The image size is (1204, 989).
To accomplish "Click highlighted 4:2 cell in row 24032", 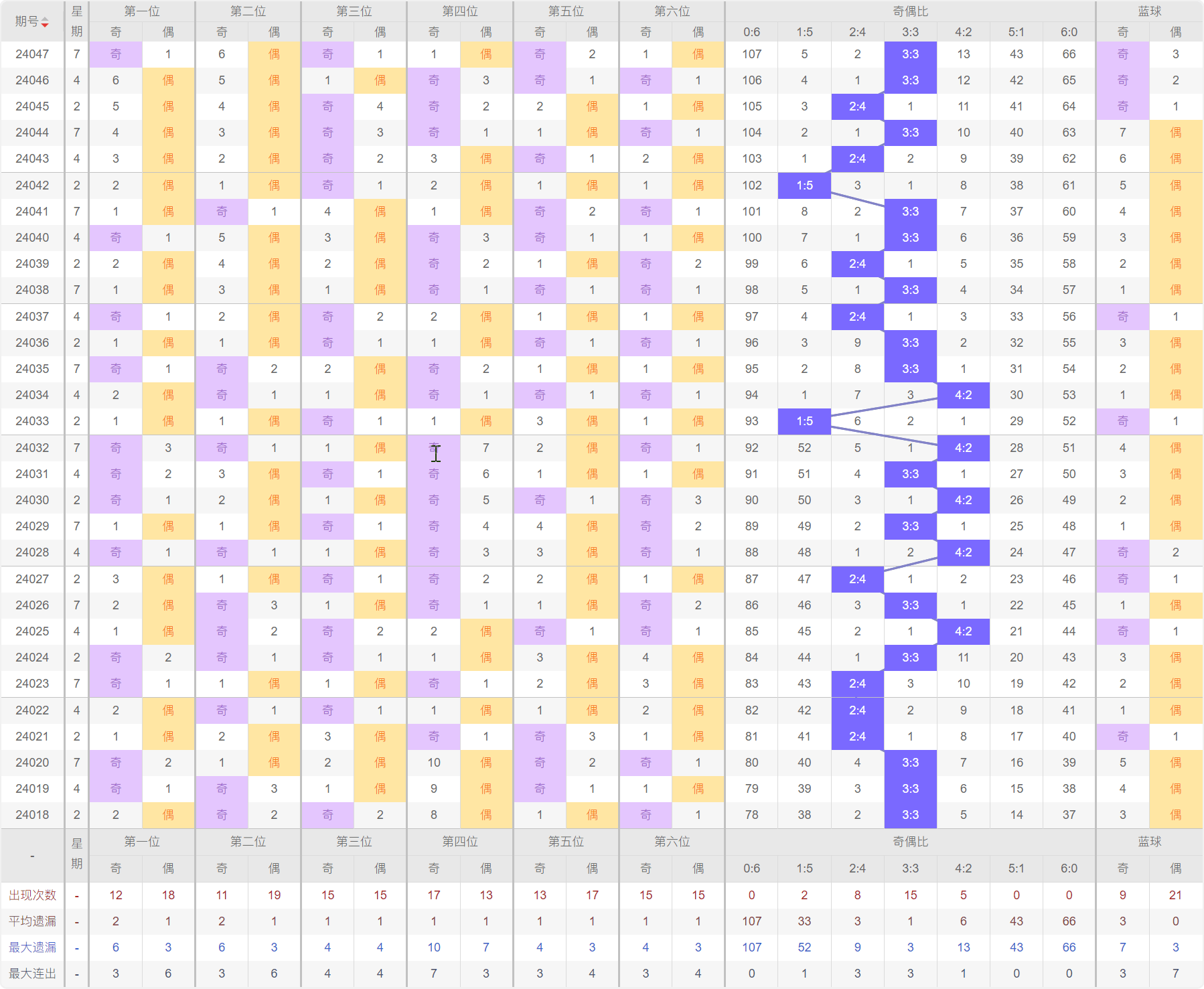I will (963, 448).
